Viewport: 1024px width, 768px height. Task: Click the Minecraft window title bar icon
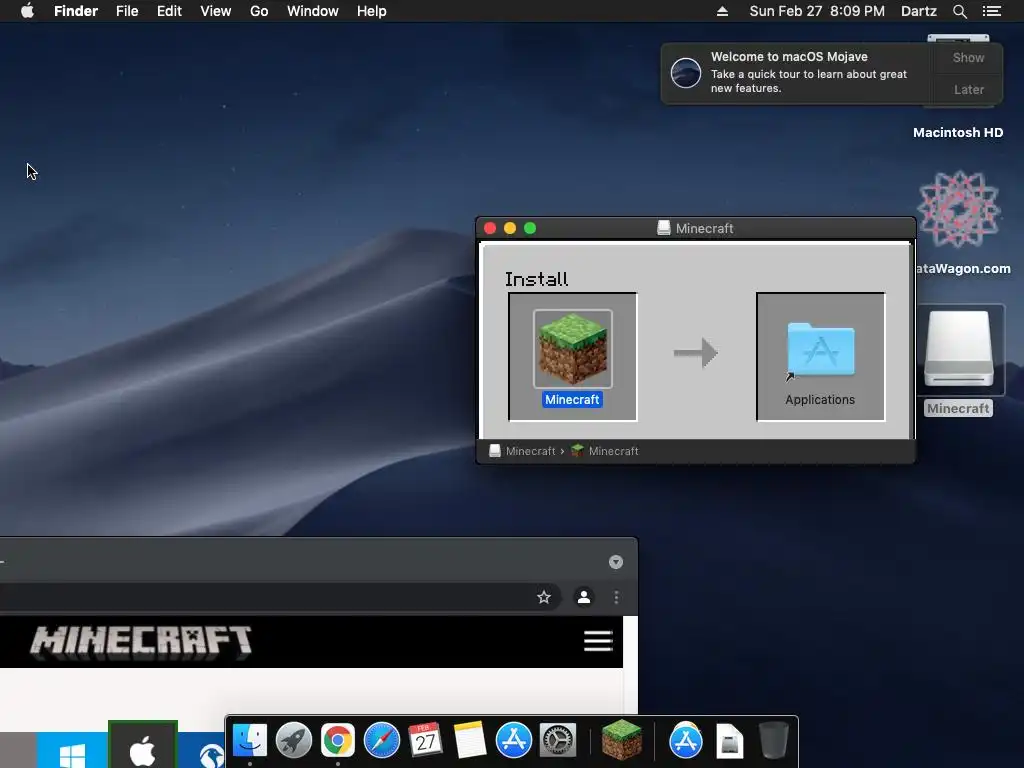click(664, 228)
